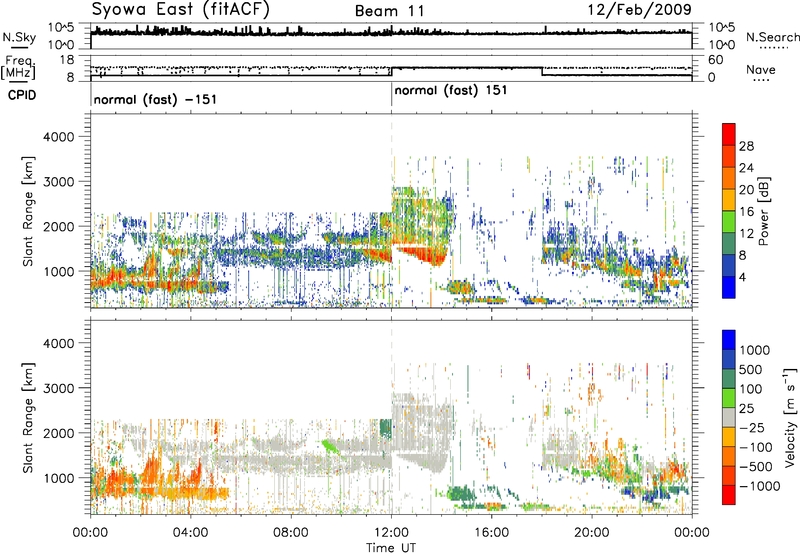Click the blue top of the velocity colorbar
This screenshot has height=554, width=800.
(729, 340)
